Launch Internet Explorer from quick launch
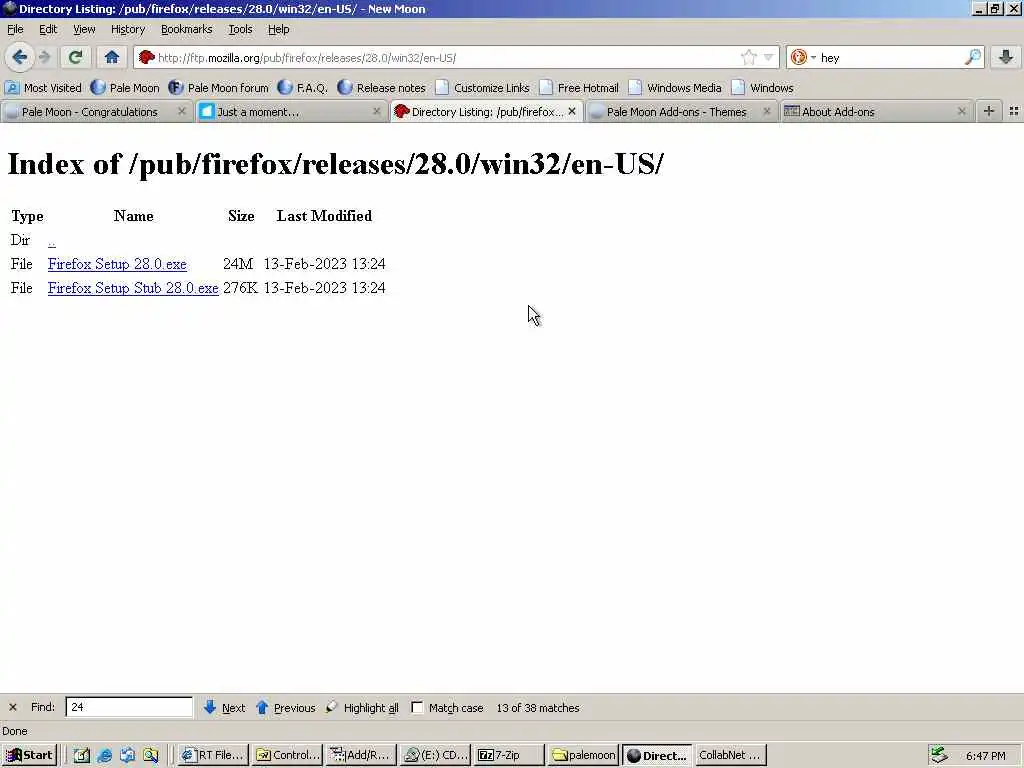 [104, 756]
